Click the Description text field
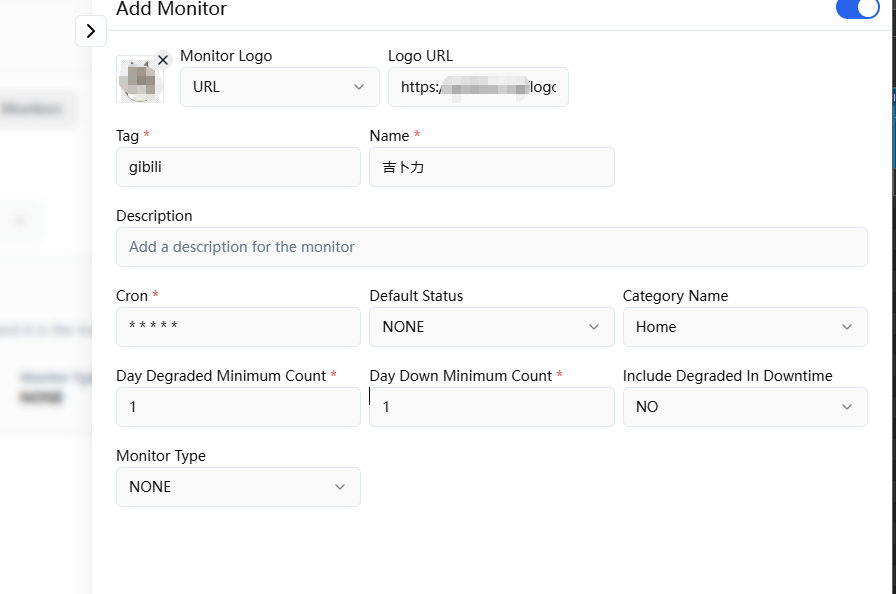Viewport: 896px width, 594px height. coord(492,247)
